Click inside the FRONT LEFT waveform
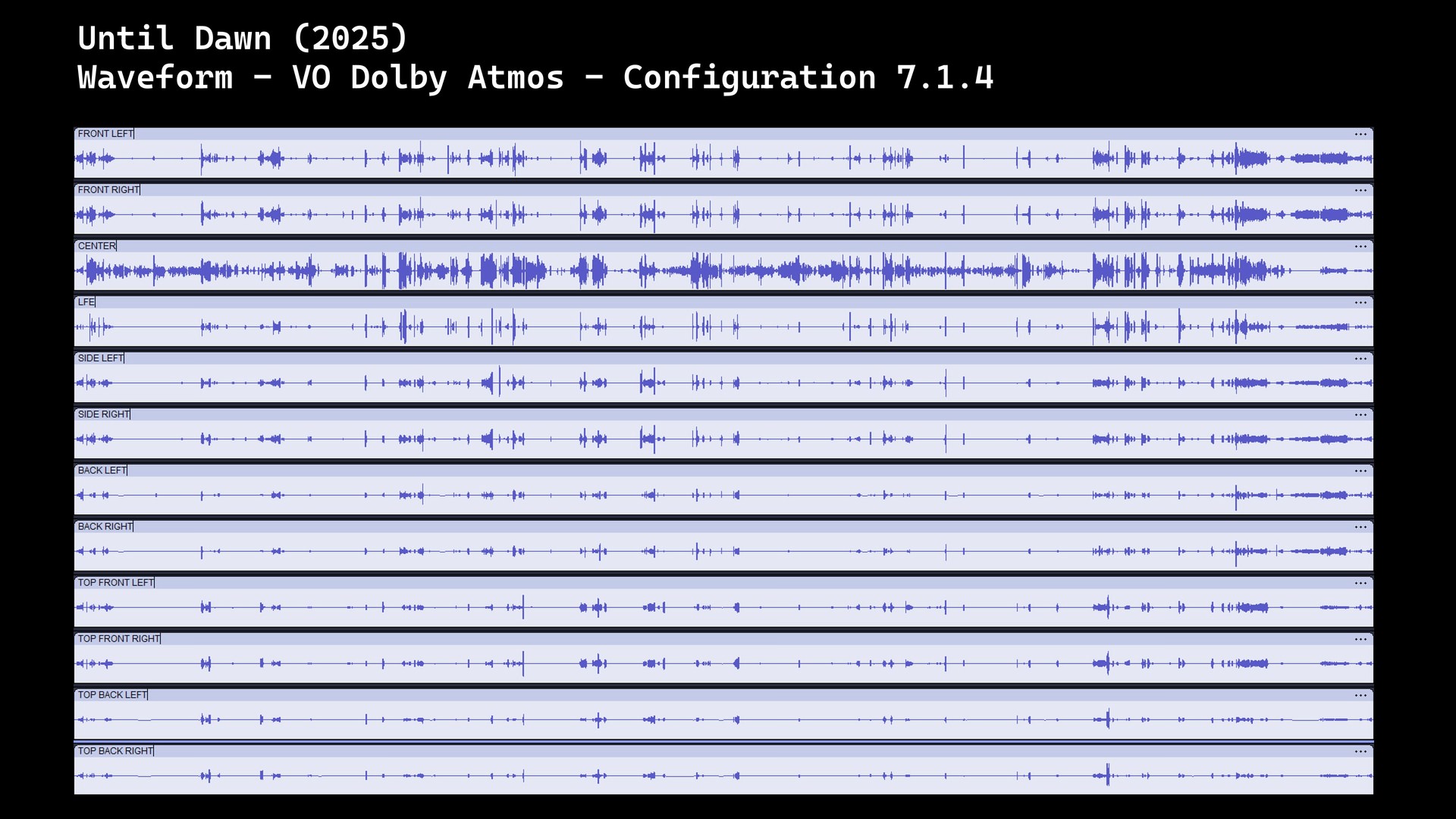 (x=723, y=158)
